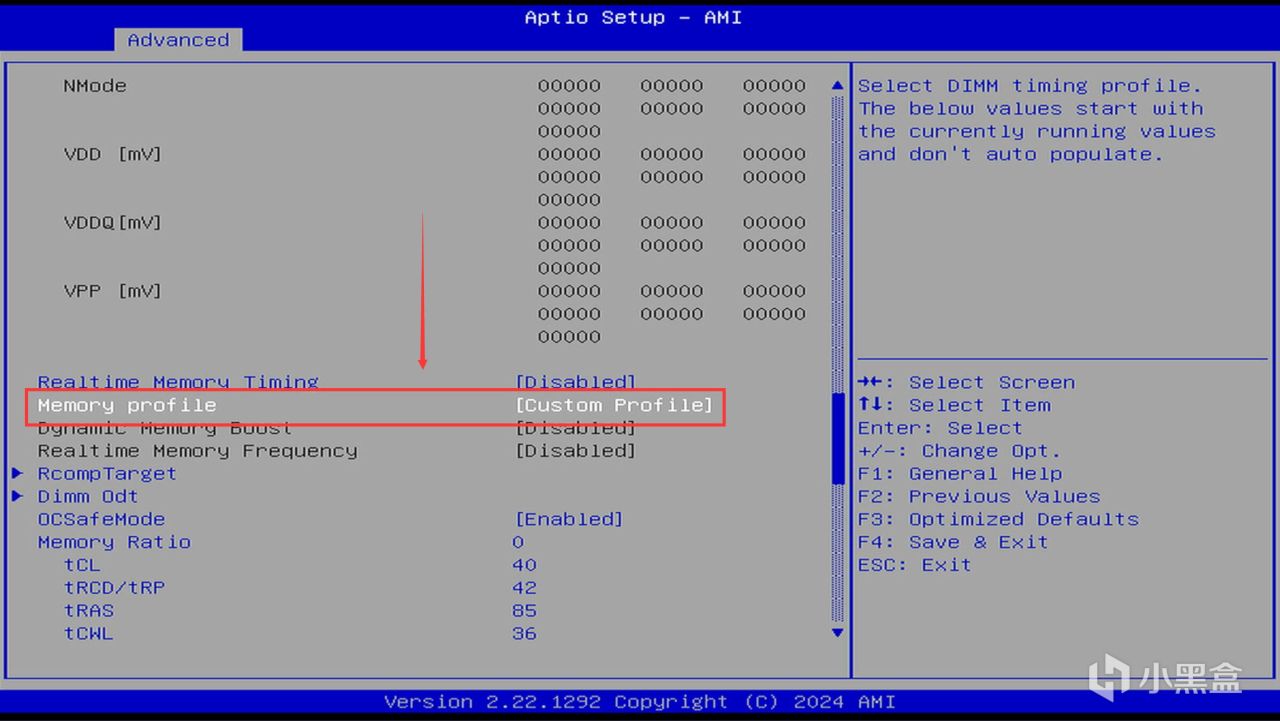Toggle the OCSafeMode [Enabled] value
The width and height of the screenshot is (1280, 721).
click(x=569, y=519)
